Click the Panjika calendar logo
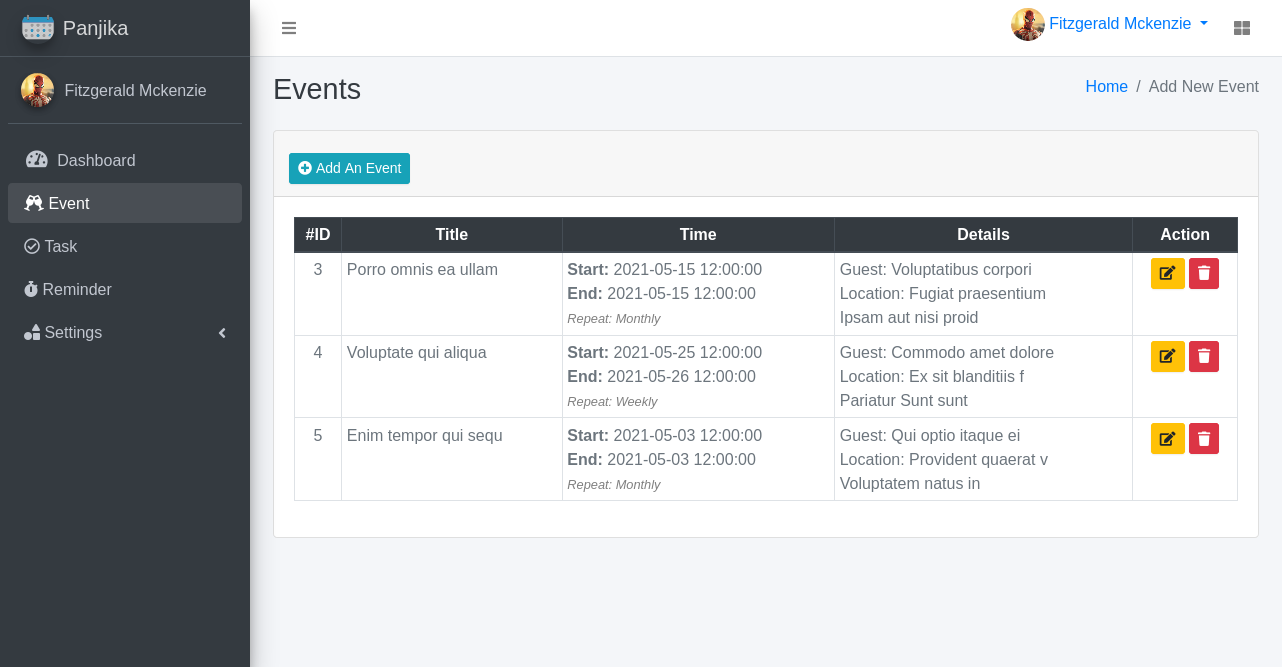The height and width of the screenshot is (667, 1282). [38, 28]
